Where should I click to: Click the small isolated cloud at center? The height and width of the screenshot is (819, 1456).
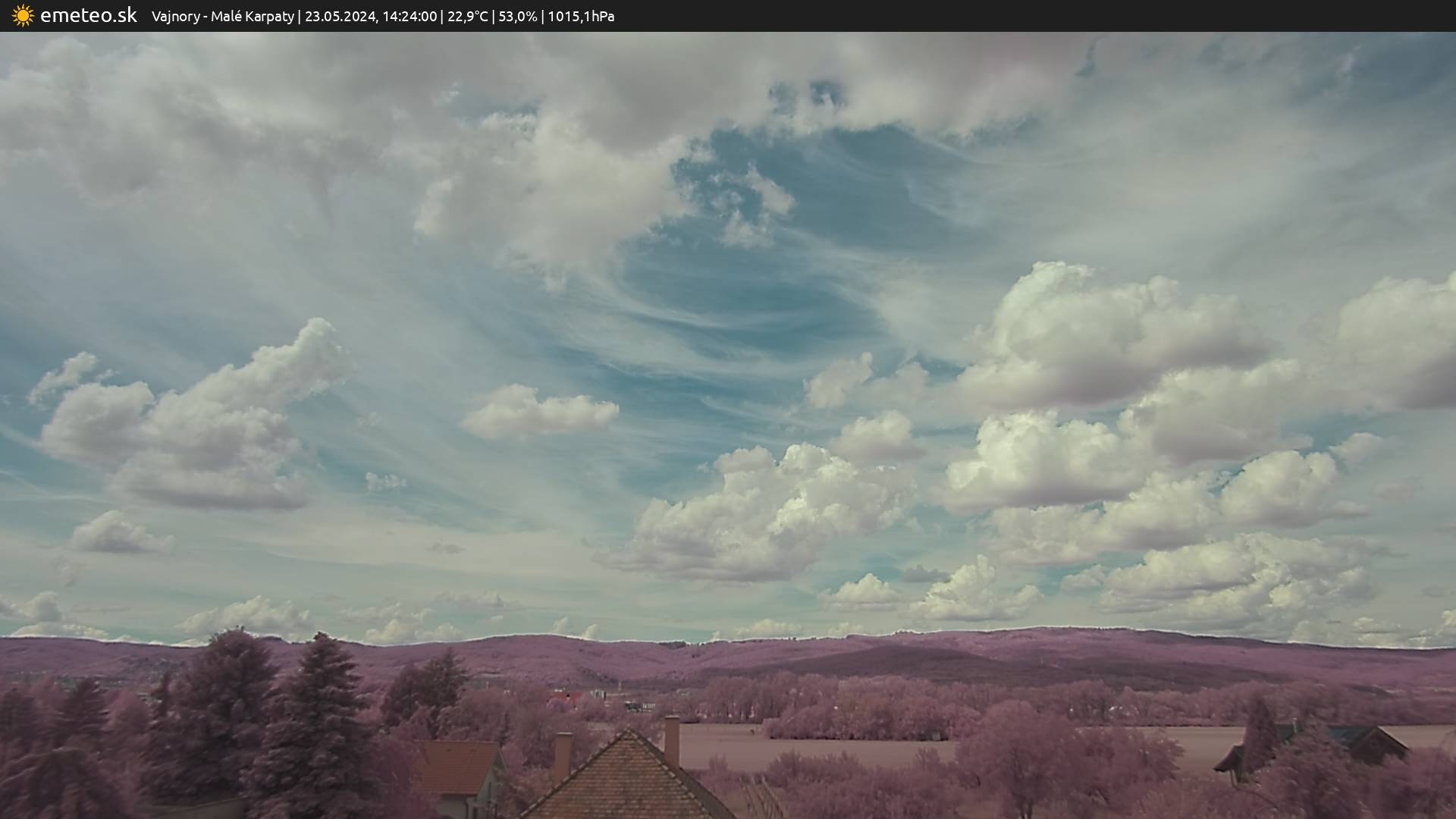(538, 412)
